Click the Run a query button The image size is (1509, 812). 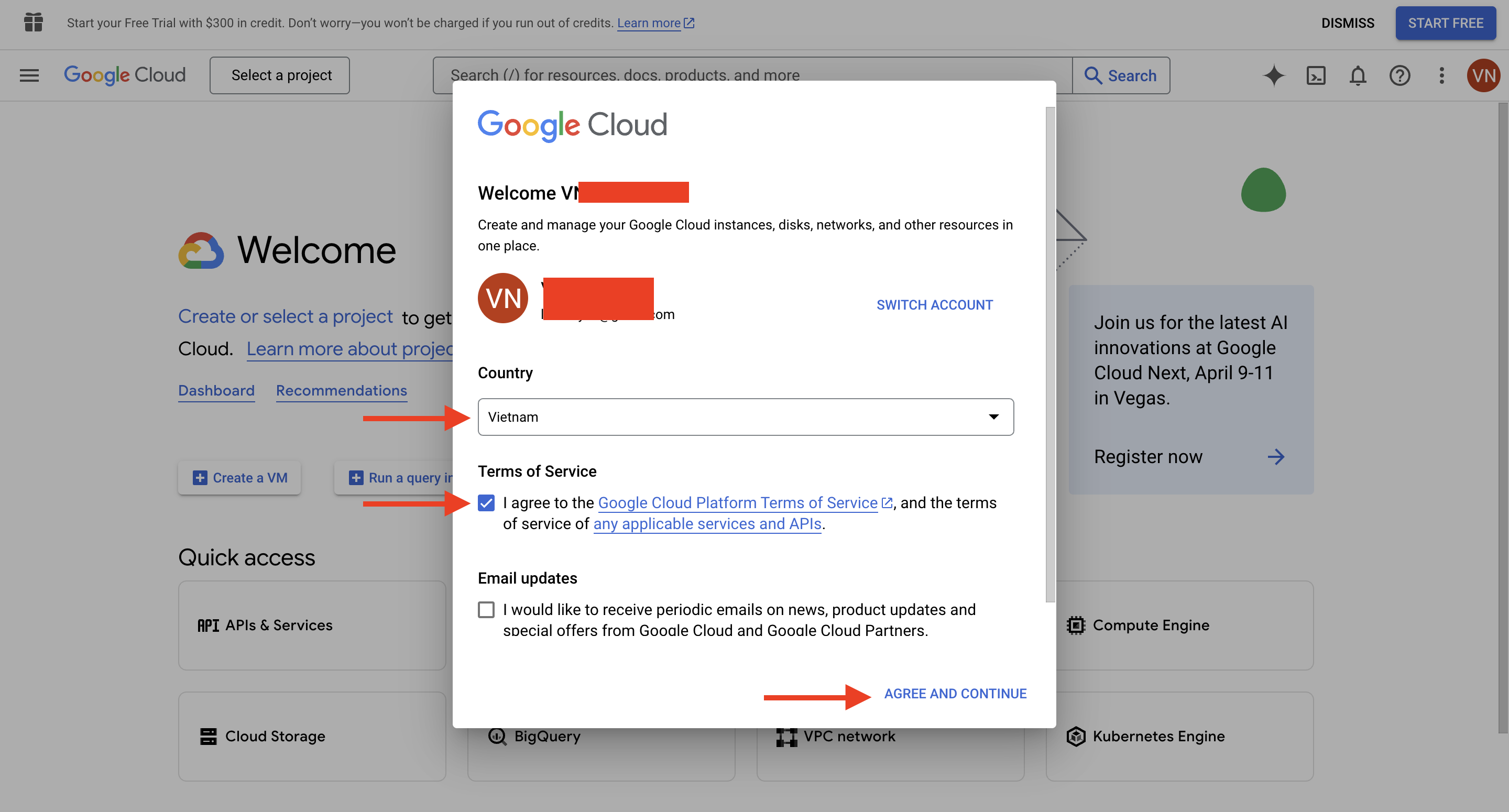(393, 477)
